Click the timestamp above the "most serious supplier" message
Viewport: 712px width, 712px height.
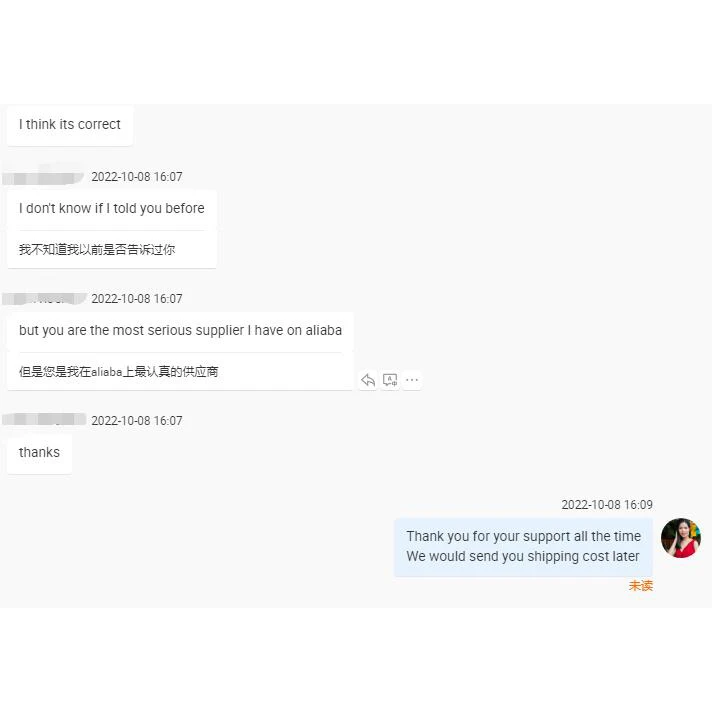(x=137, y=299)
